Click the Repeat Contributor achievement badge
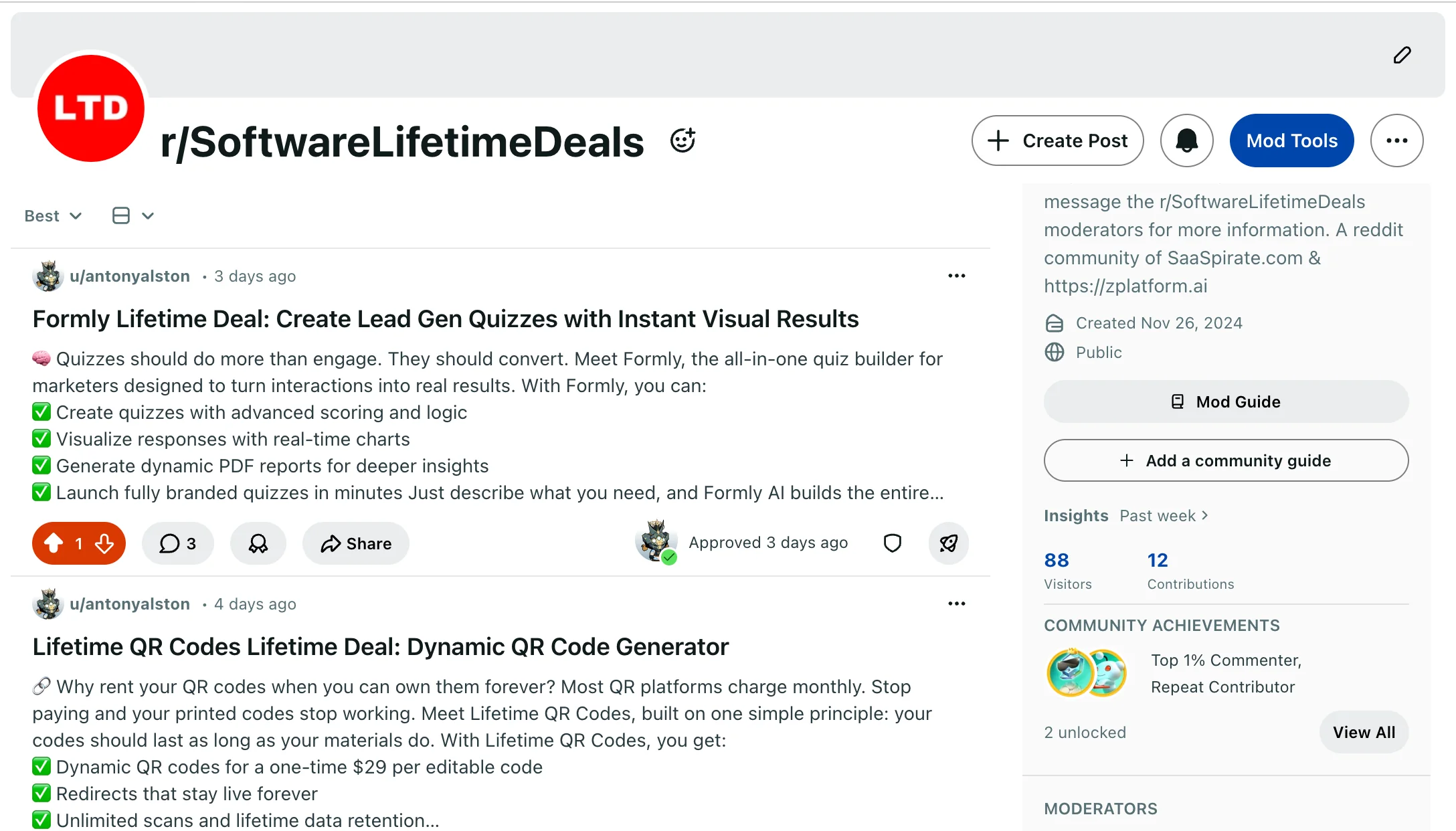This screenshot has height=831, width=1456. 1109,673
